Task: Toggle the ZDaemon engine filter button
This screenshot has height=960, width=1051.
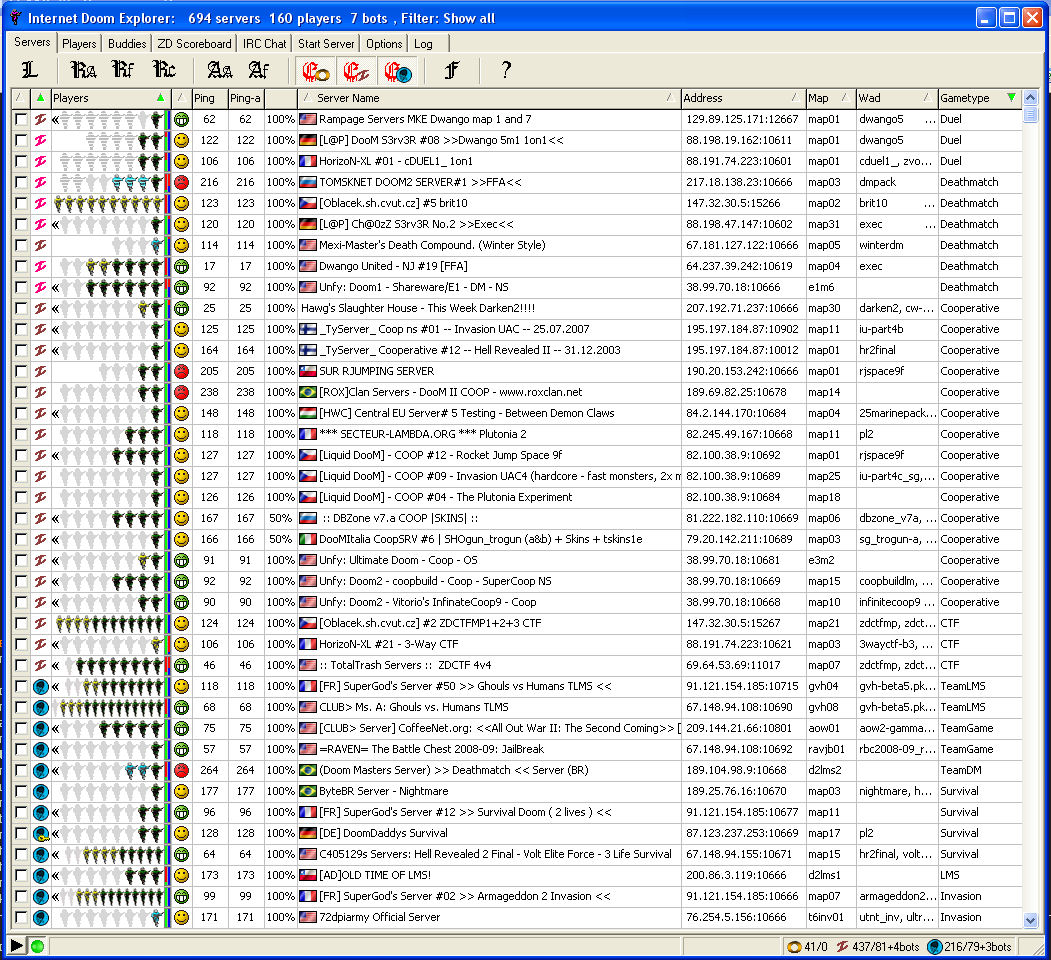Action: pos(357,70)
